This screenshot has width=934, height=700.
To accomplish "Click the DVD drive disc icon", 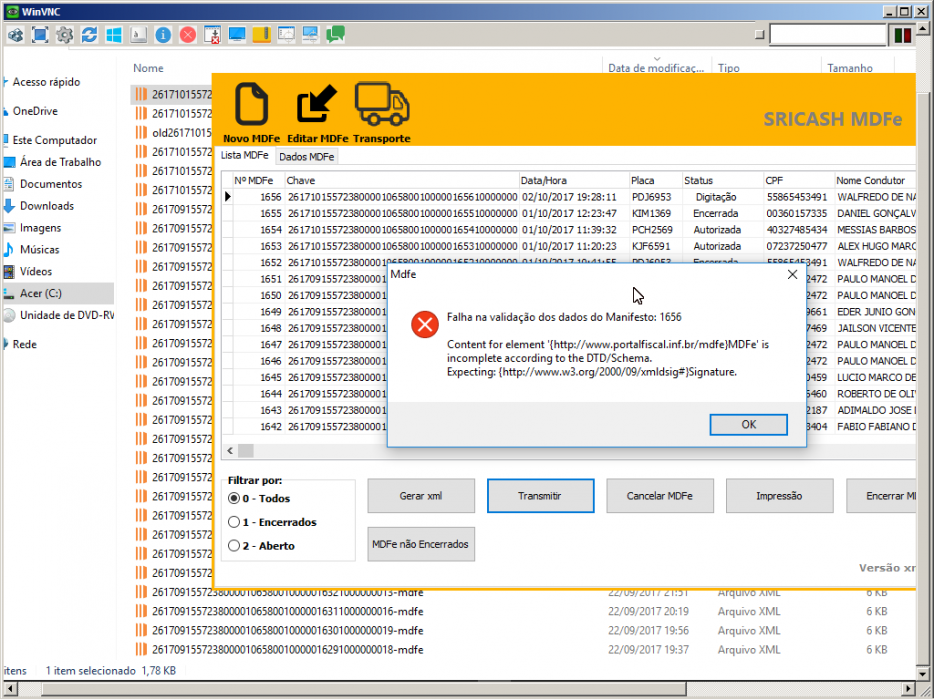I will 9,315.
